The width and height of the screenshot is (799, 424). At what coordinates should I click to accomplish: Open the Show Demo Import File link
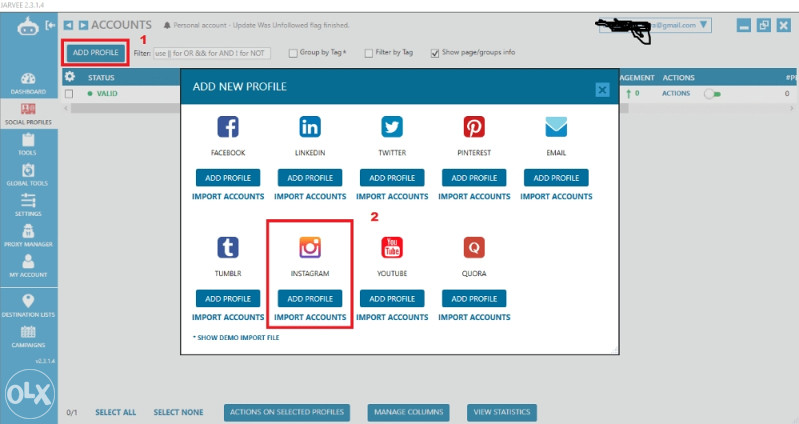pyautogui.click(x=236, y=337)
